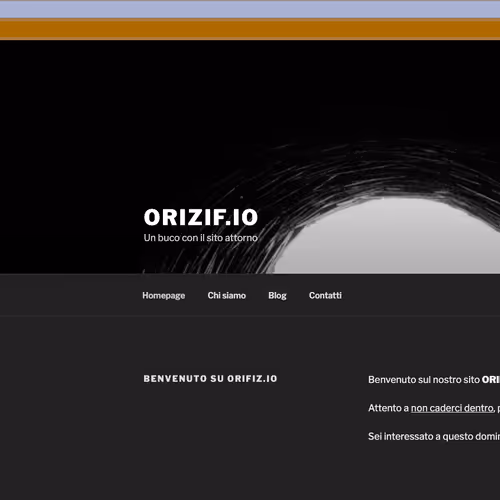Click the ORIZIF.IO site title

[201, 217]
